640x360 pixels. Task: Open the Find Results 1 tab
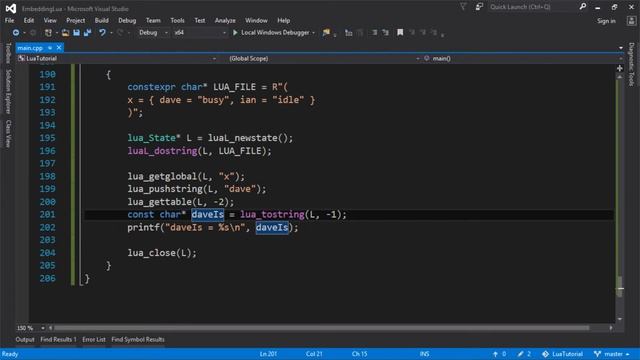[58, 340]
